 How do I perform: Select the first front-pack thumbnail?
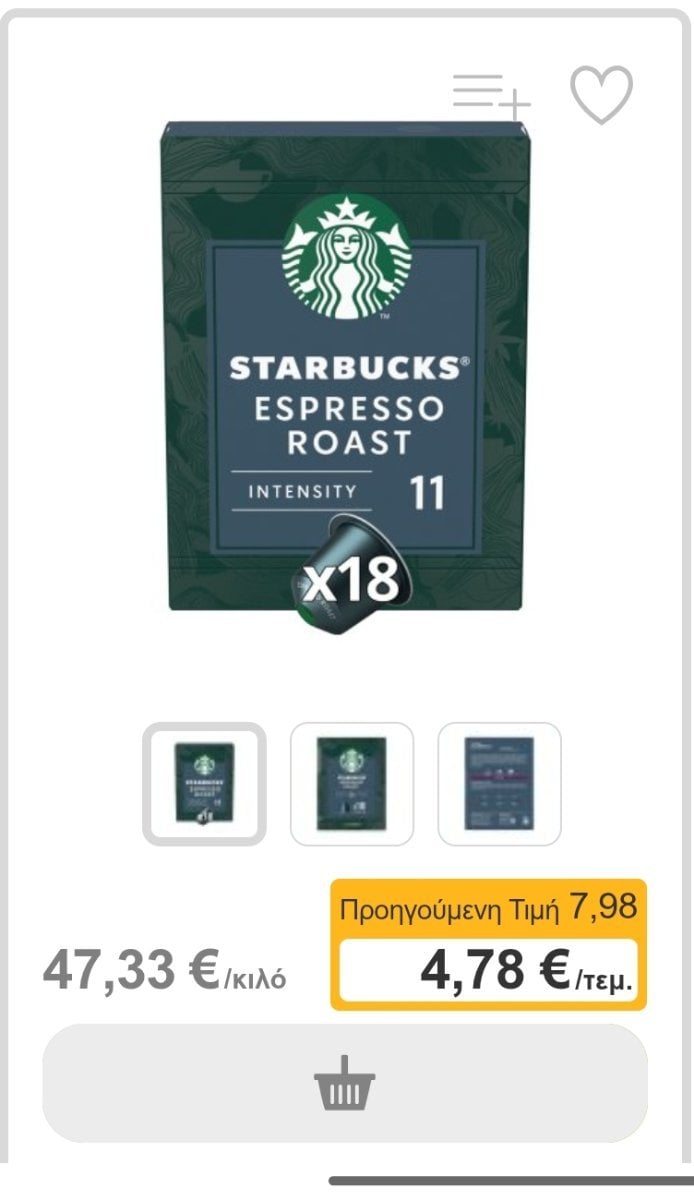point(204,784)
